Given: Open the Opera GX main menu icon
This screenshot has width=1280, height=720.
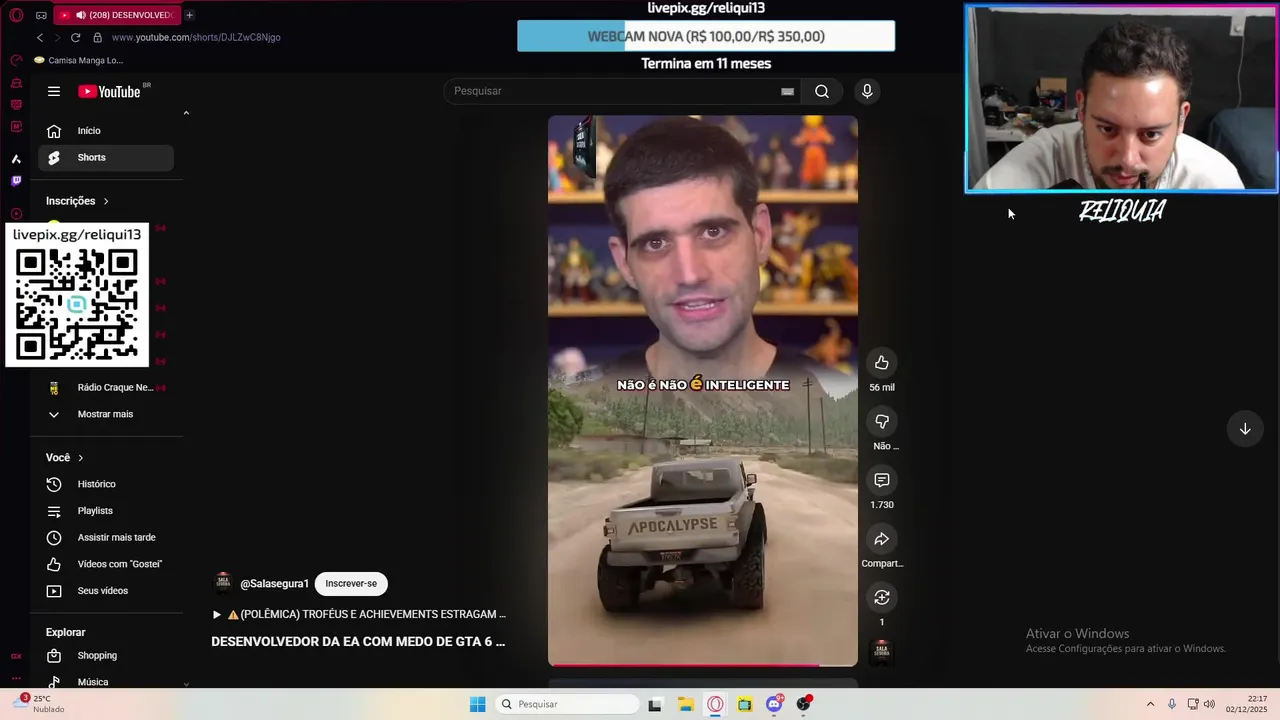Looking at the screenshot, I should click(x=16, y=15).
